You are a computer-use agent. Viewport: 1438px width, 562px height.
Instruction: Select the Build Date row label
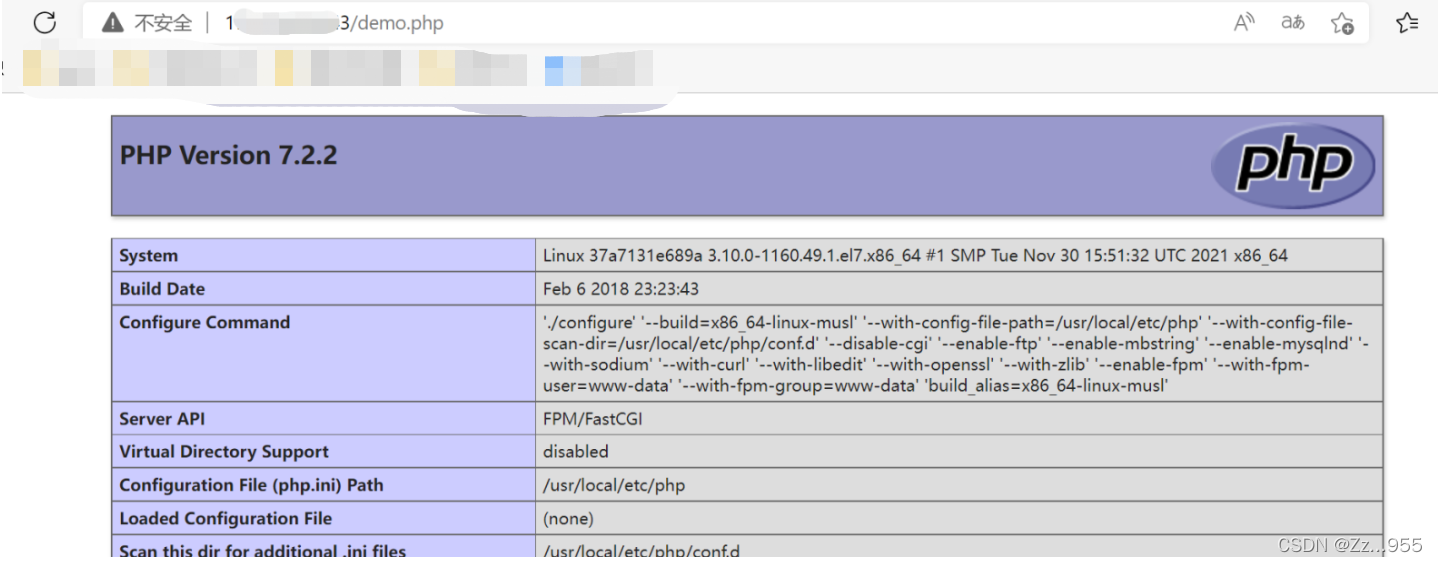point(162,289)
